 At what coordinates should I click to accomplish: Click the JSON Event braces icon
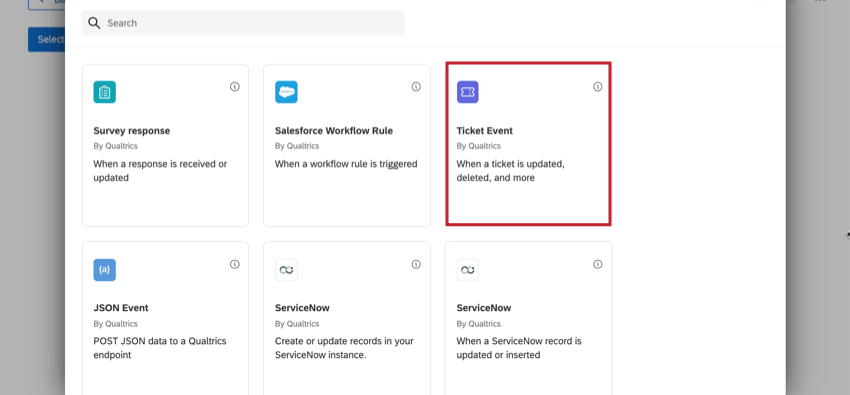105,270
